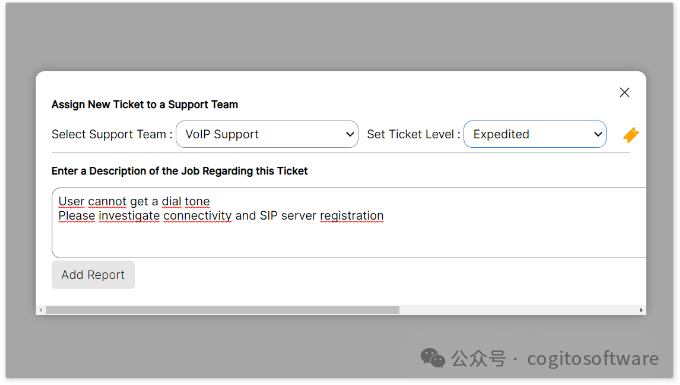
Task: Focus the job description text area
Action: click(x=349, y=222)
